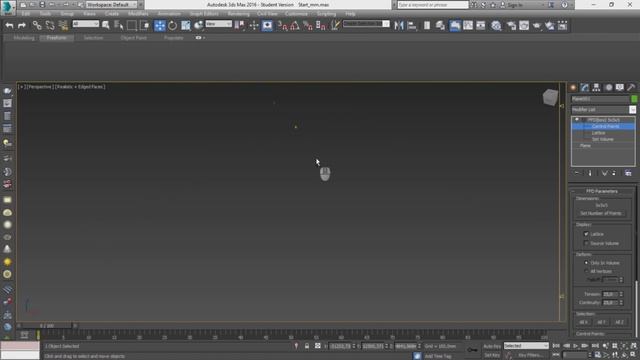Choose the Rectangular Selection Region tool
640x360 pixels.
point(132,25)
